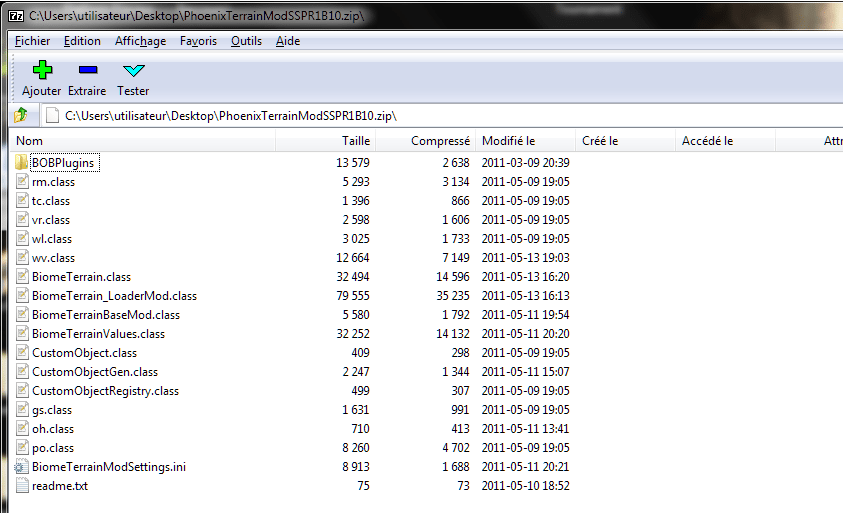This screenshot has width=846, height=513.
Task: Open the Edition menu
Action: tap(82, 41)
